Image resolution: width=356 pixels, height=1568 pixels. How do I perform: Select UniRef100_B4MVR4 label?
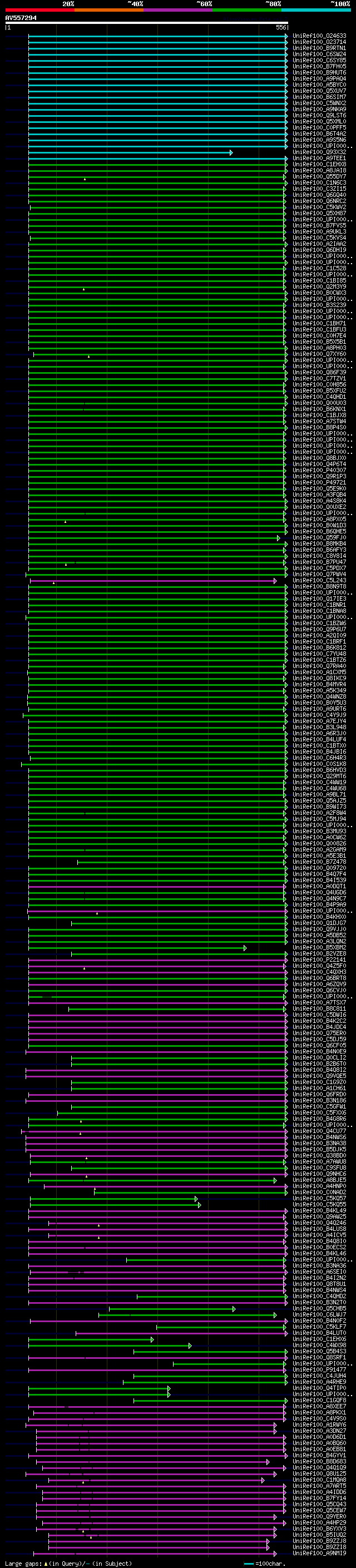point(319,684)
